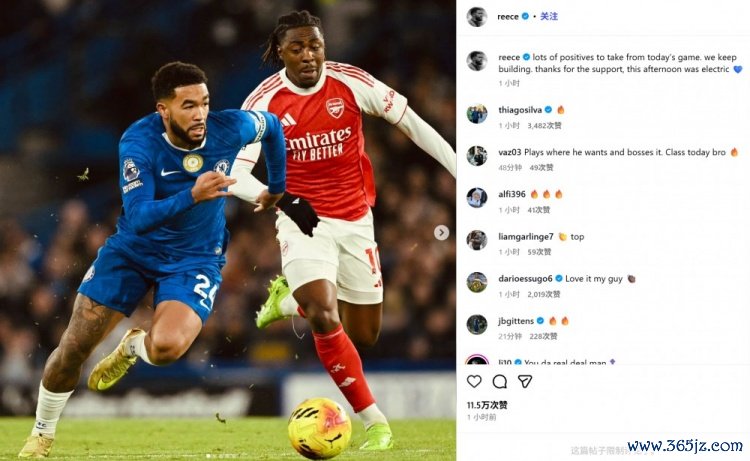Image resolution: width=750 pixels, height=461 pixels.
Task: View likes on thiagosilva comment
Action: coord(544,126)
